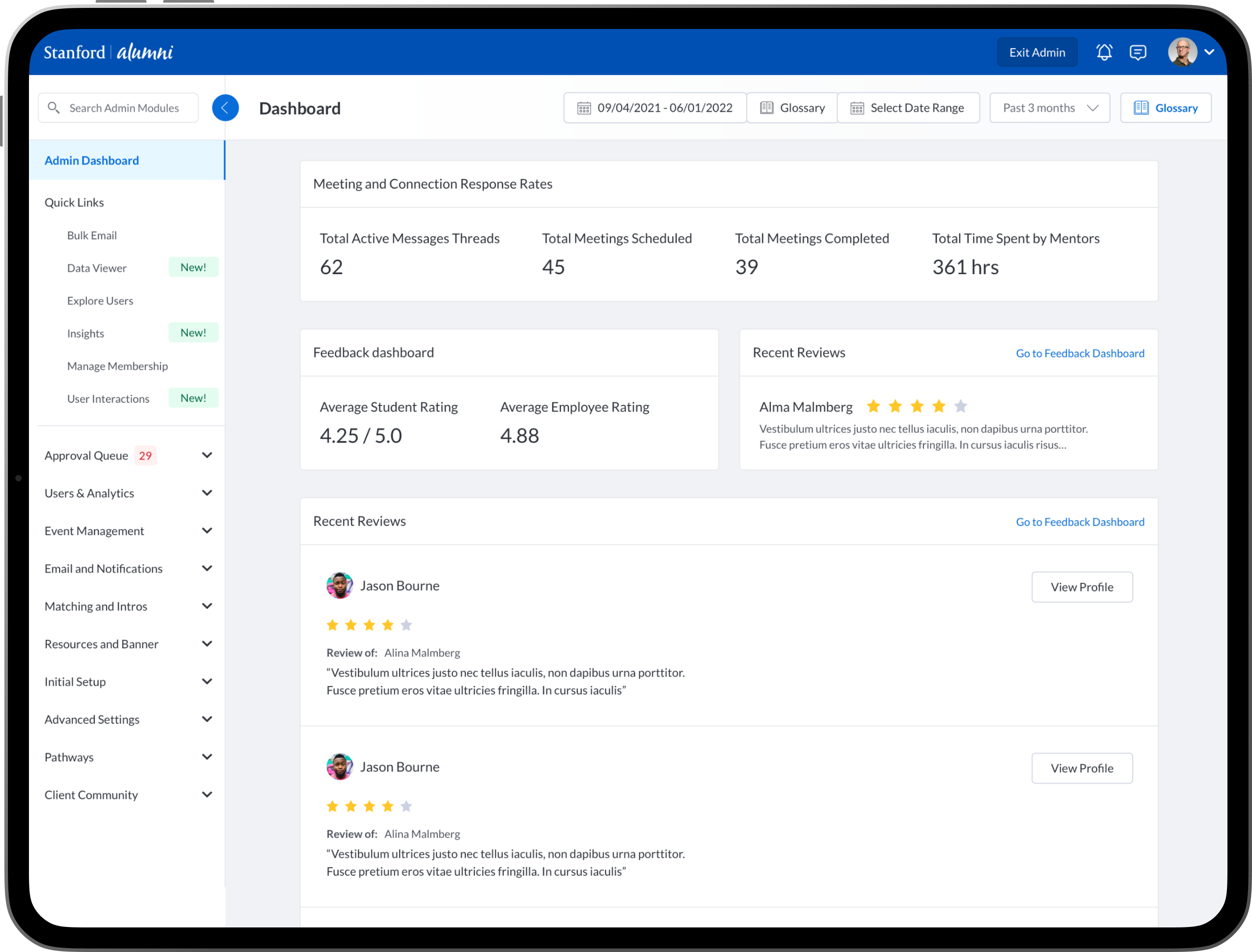Open account menu chevron beside avatar
Screen dimensions: 1252x952
[1209, 52]
